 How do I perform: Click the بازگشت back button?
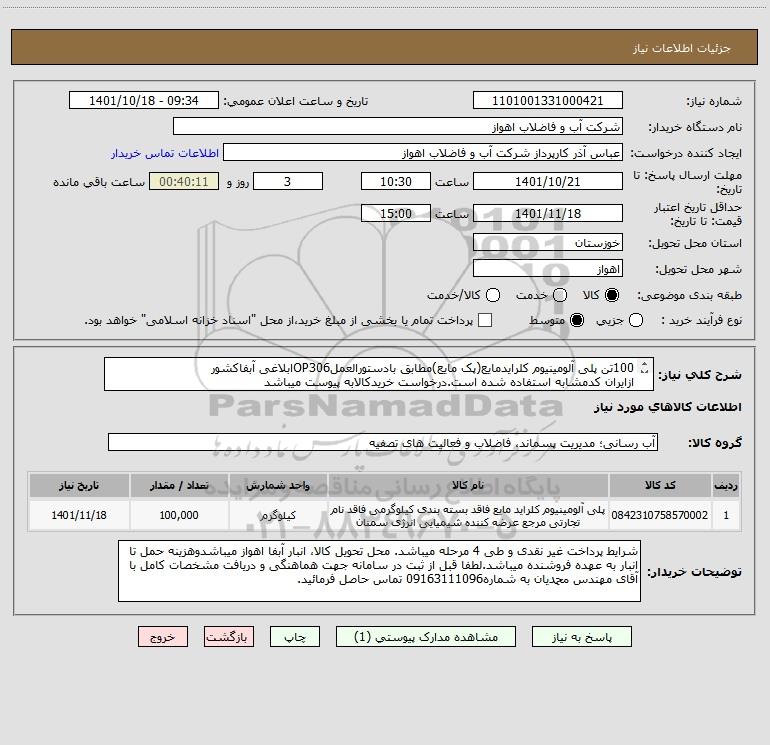[x=229, y=637]
